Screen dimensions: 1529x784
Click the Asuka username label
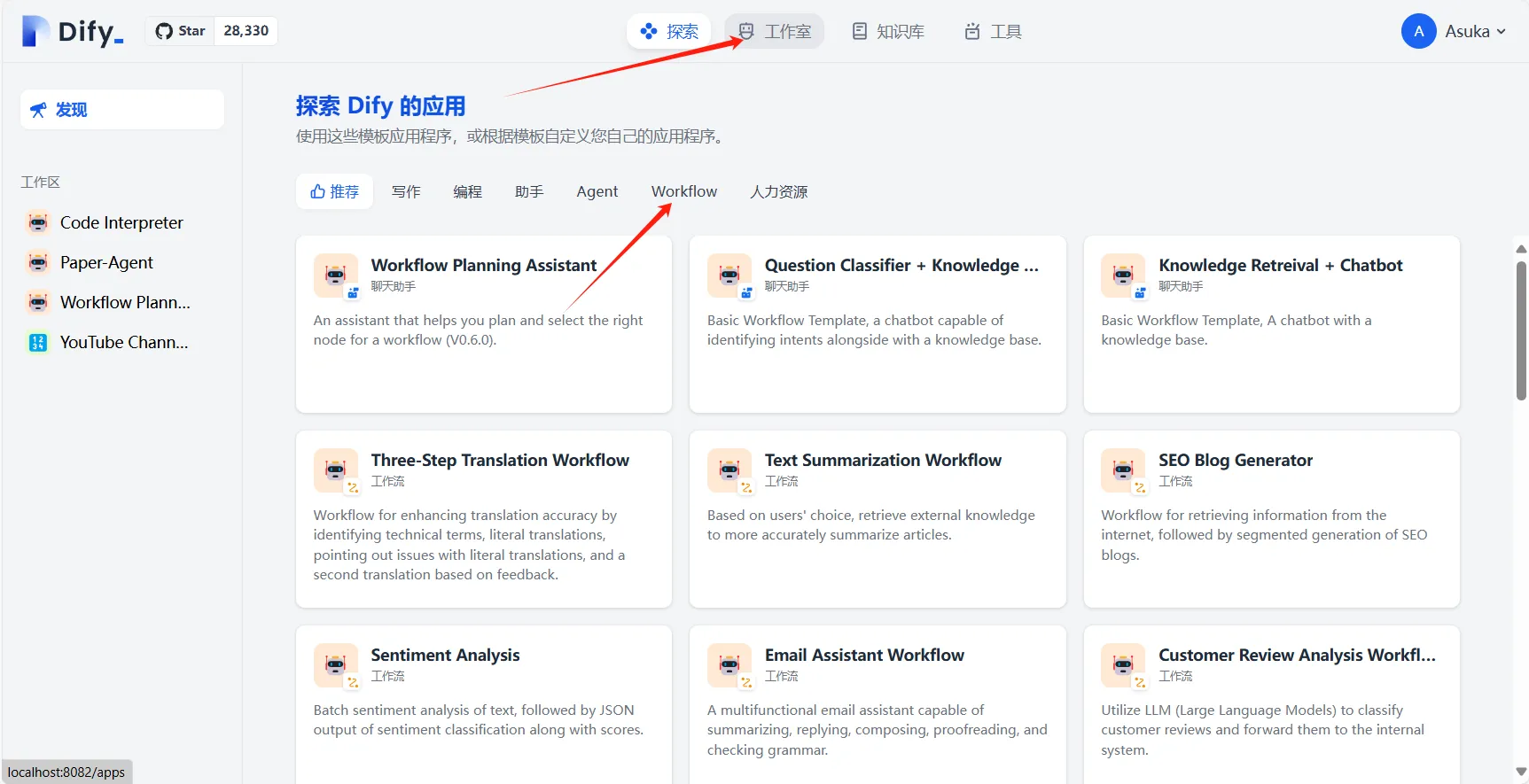pyautogui.click(x=1467, y=32)
